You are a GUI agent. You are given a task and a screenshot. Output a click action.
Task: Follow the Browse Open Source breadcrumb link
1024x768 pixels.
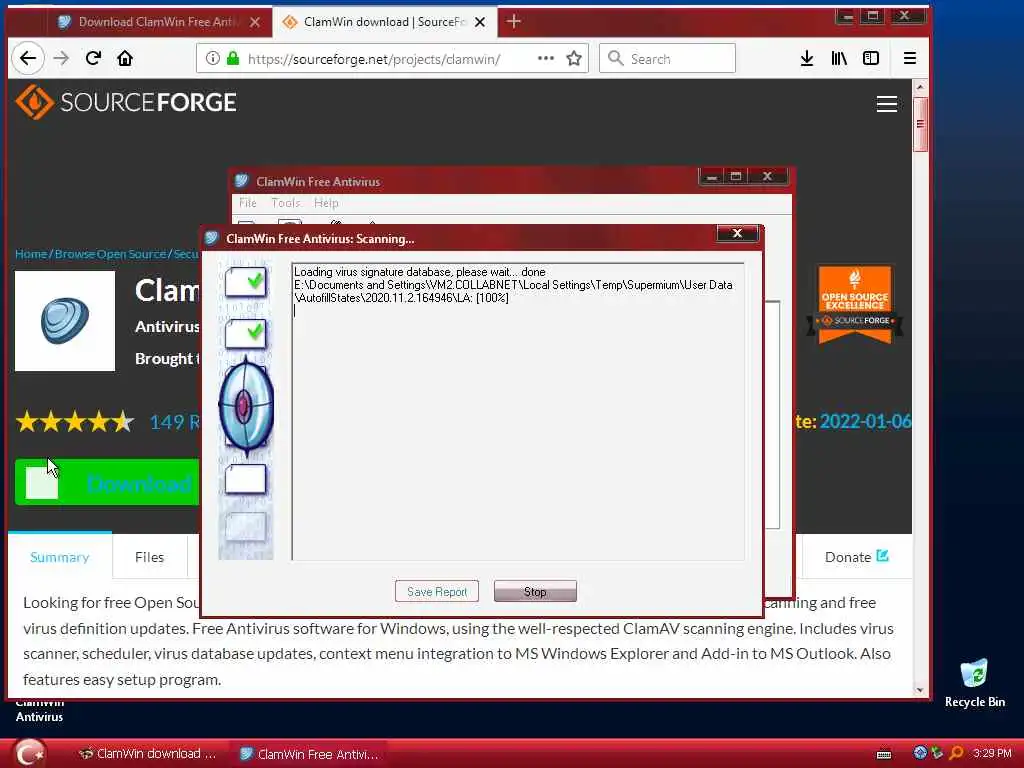pos(110,254)
